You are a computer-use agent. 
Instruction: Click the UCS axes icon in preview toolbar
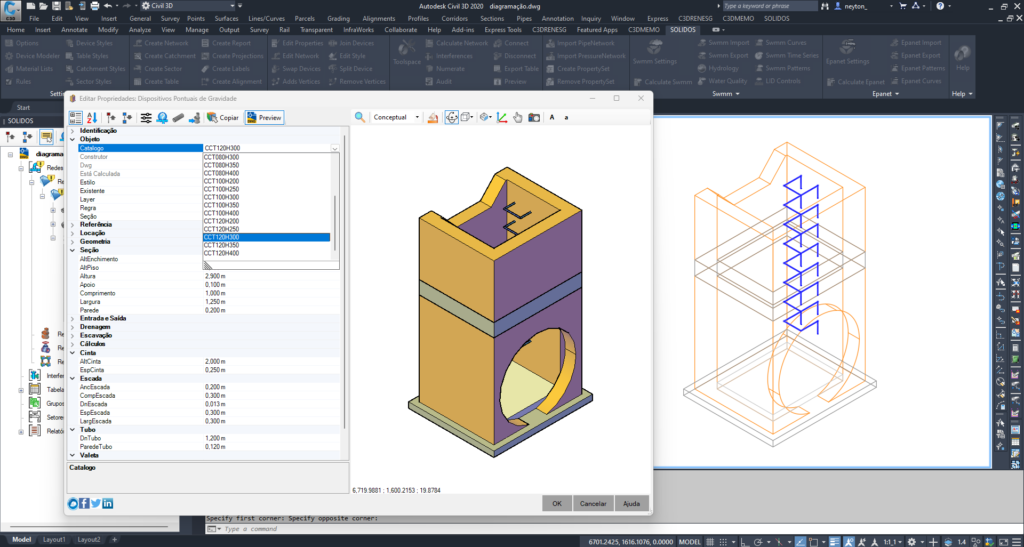tap(502, 117)
